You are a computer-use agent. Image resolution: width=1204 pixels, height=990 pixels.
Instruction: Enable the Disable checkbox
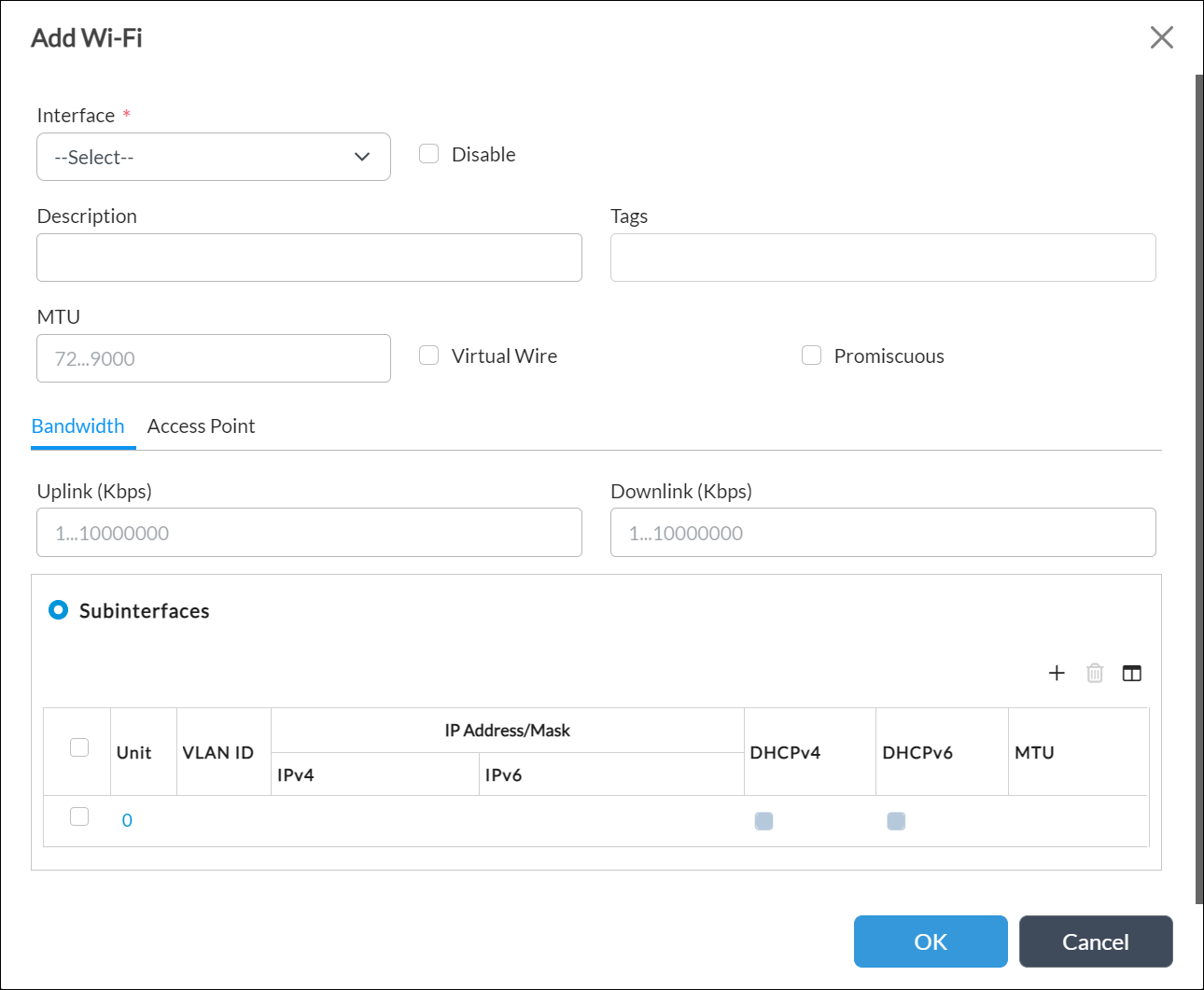[x=429, y=154]
